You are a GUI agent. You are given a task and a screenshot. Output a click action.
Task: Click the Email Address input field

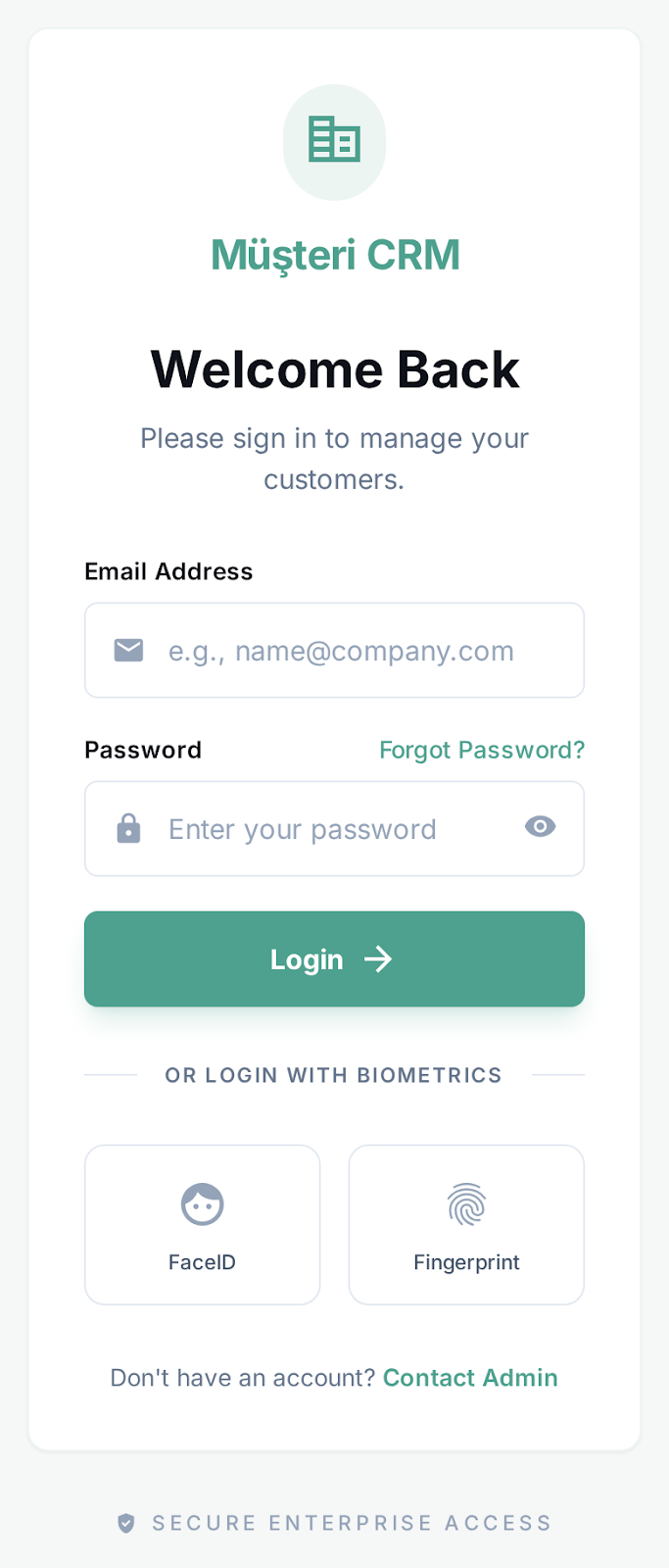334,650
